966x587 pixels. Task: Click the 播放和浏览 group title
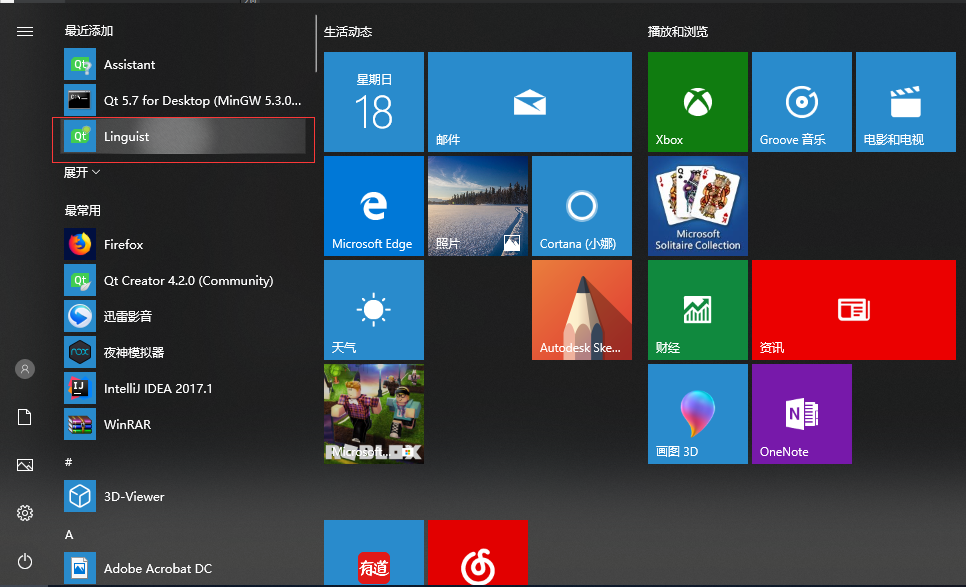pyautogui.click(x=677, y=32)
